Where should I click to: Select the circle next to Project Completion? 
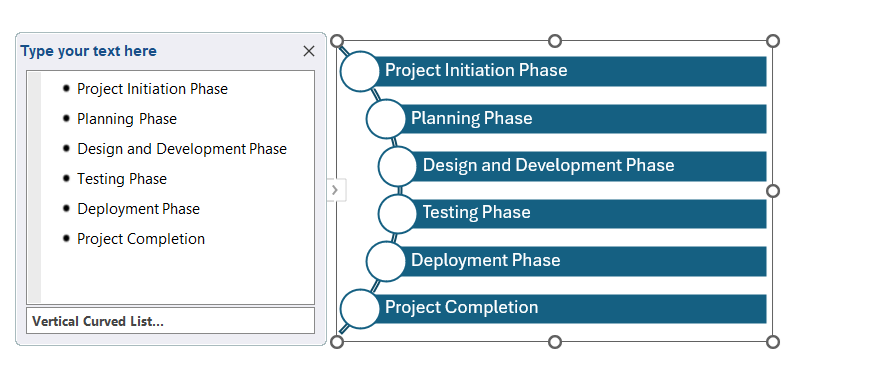click(x=360, y=309)
